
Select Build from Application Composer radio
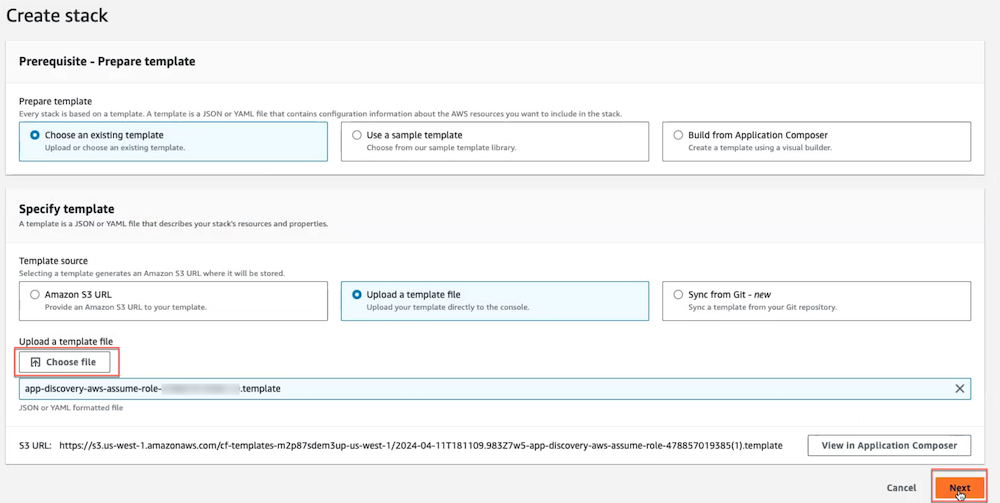tap(678, 135)
